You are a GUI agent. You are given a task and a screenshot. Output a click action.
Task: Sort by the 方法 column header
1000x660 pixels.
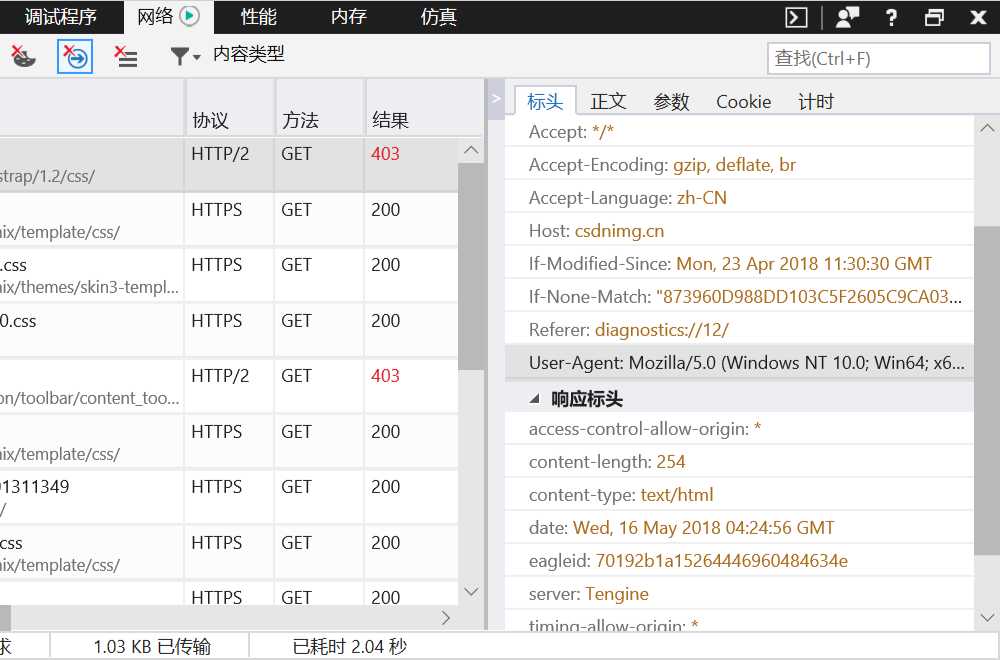click(320, 108)
